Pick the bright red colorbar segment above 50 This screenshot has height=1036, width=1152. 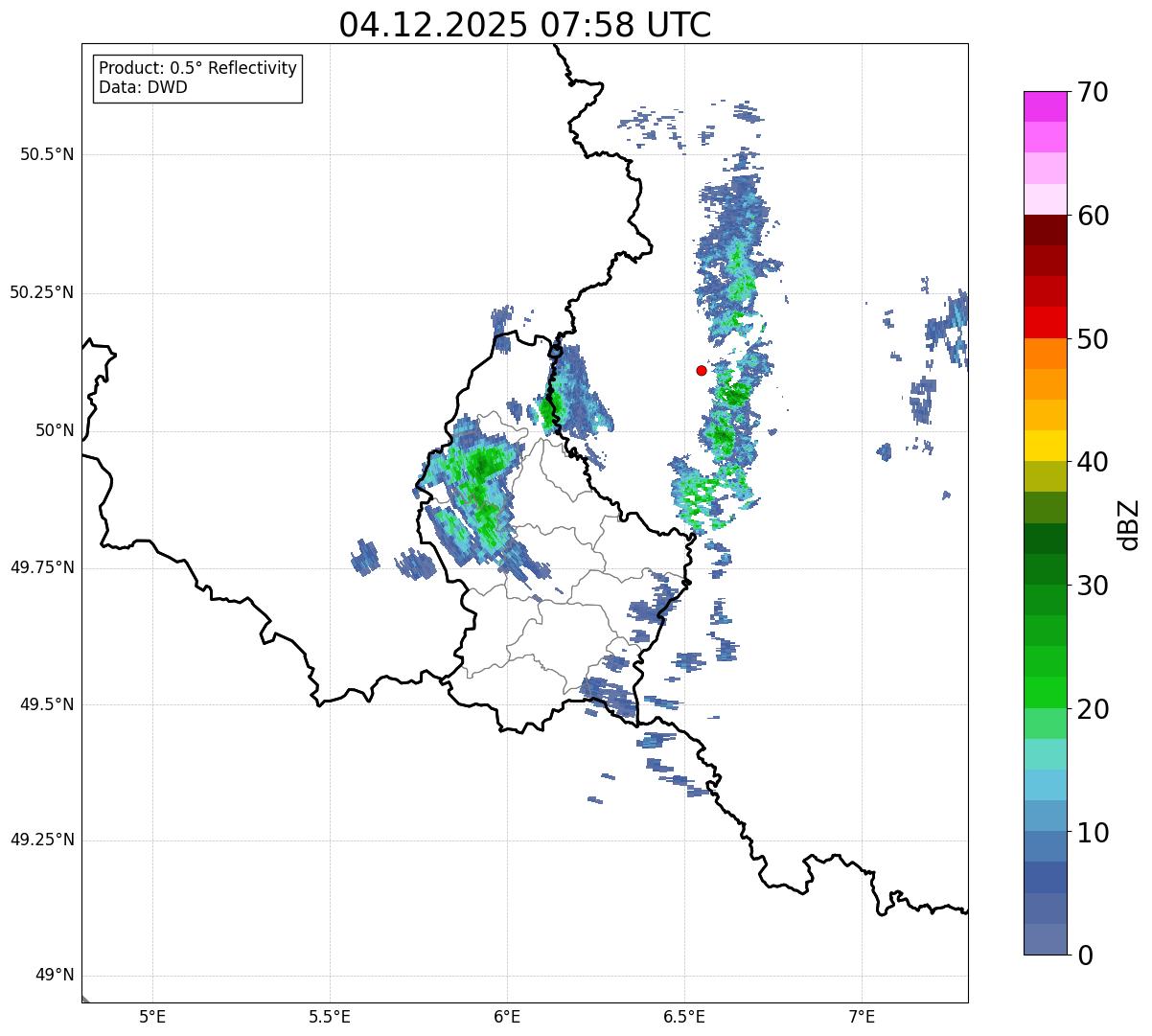point(1046,323)
